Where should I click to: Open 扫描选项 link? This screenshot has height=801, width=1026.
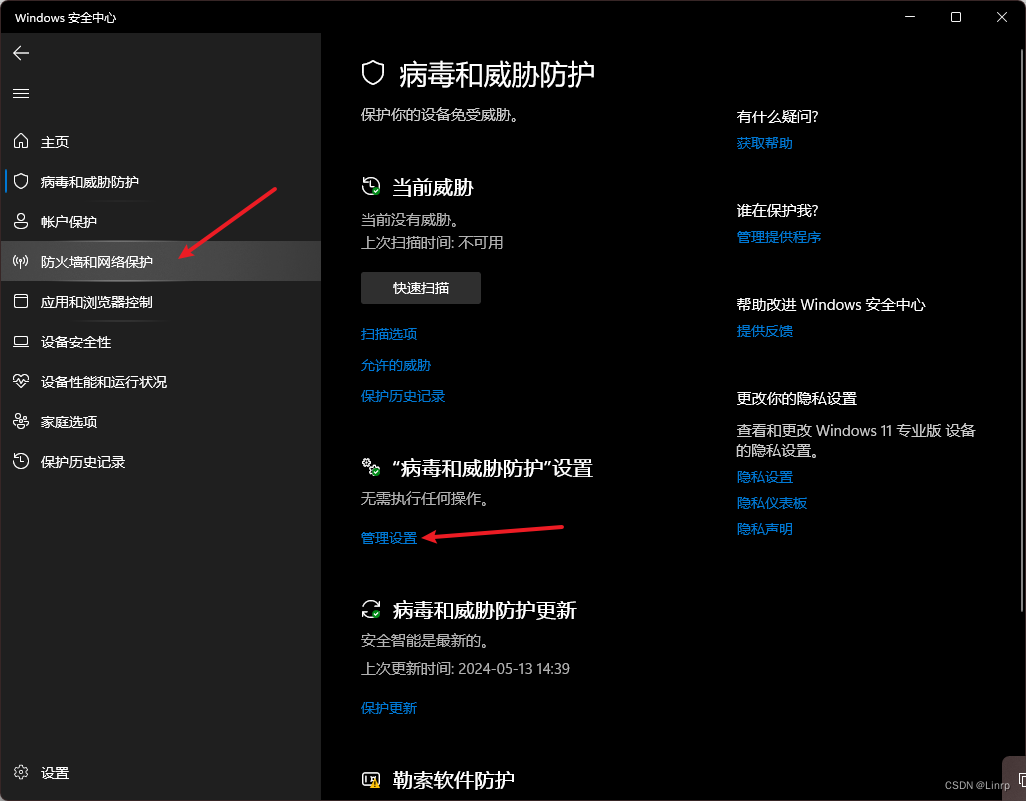(389, 334)
